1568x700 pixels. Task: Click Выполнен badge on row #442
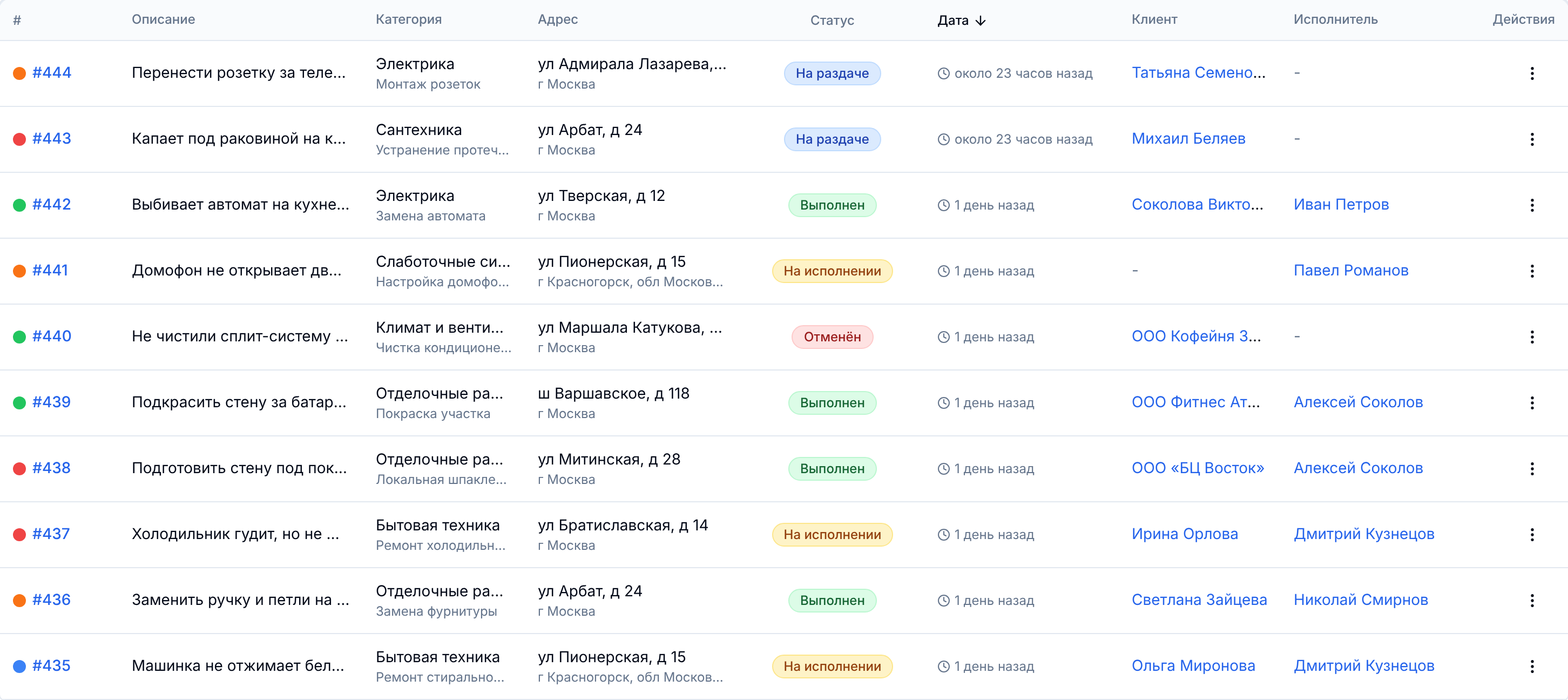coord(832,205)
